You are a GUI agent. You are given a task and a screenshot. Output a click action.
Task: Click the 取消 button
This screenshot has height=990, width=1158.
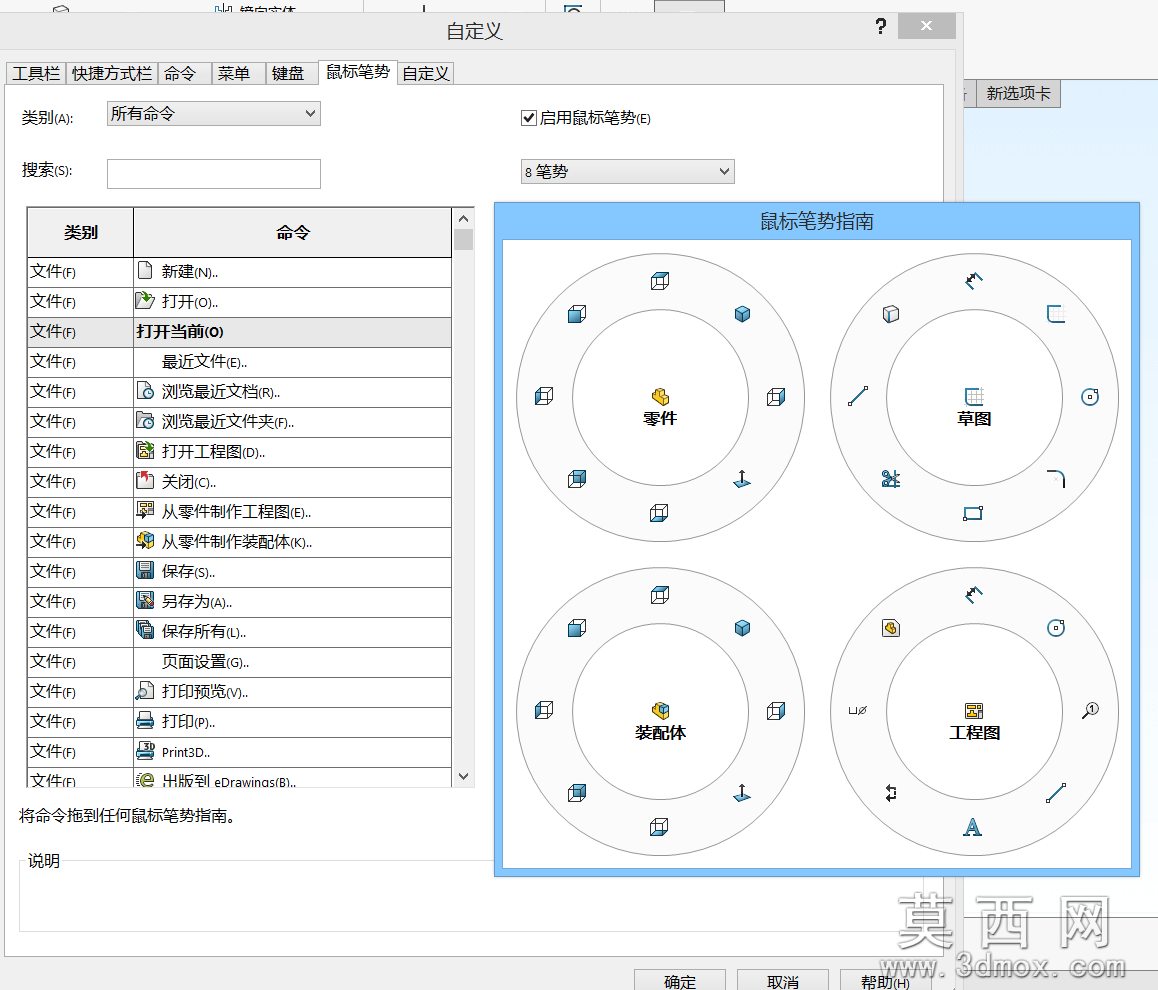tap(783, 980)
